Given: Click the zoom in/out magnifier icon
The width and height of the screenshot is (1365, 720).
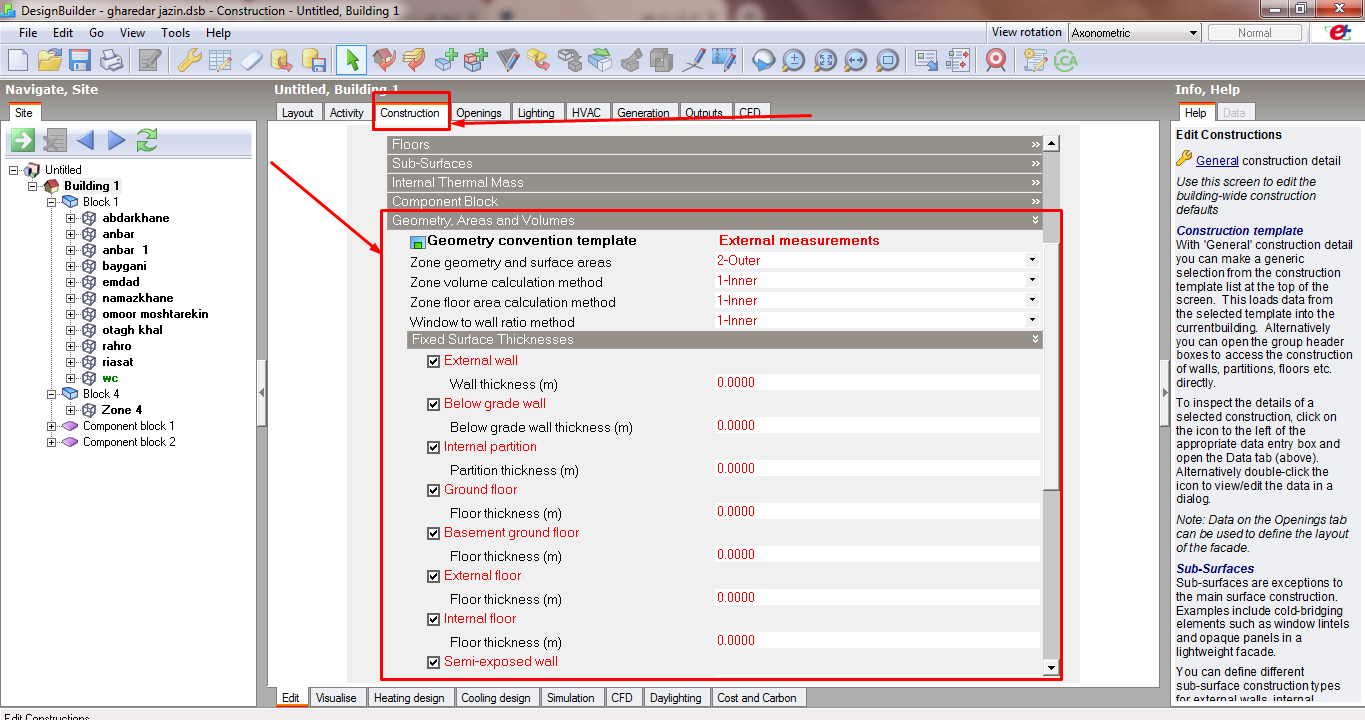Looking at the screenshot, I should pyautogui.click(x=794, y=60).
